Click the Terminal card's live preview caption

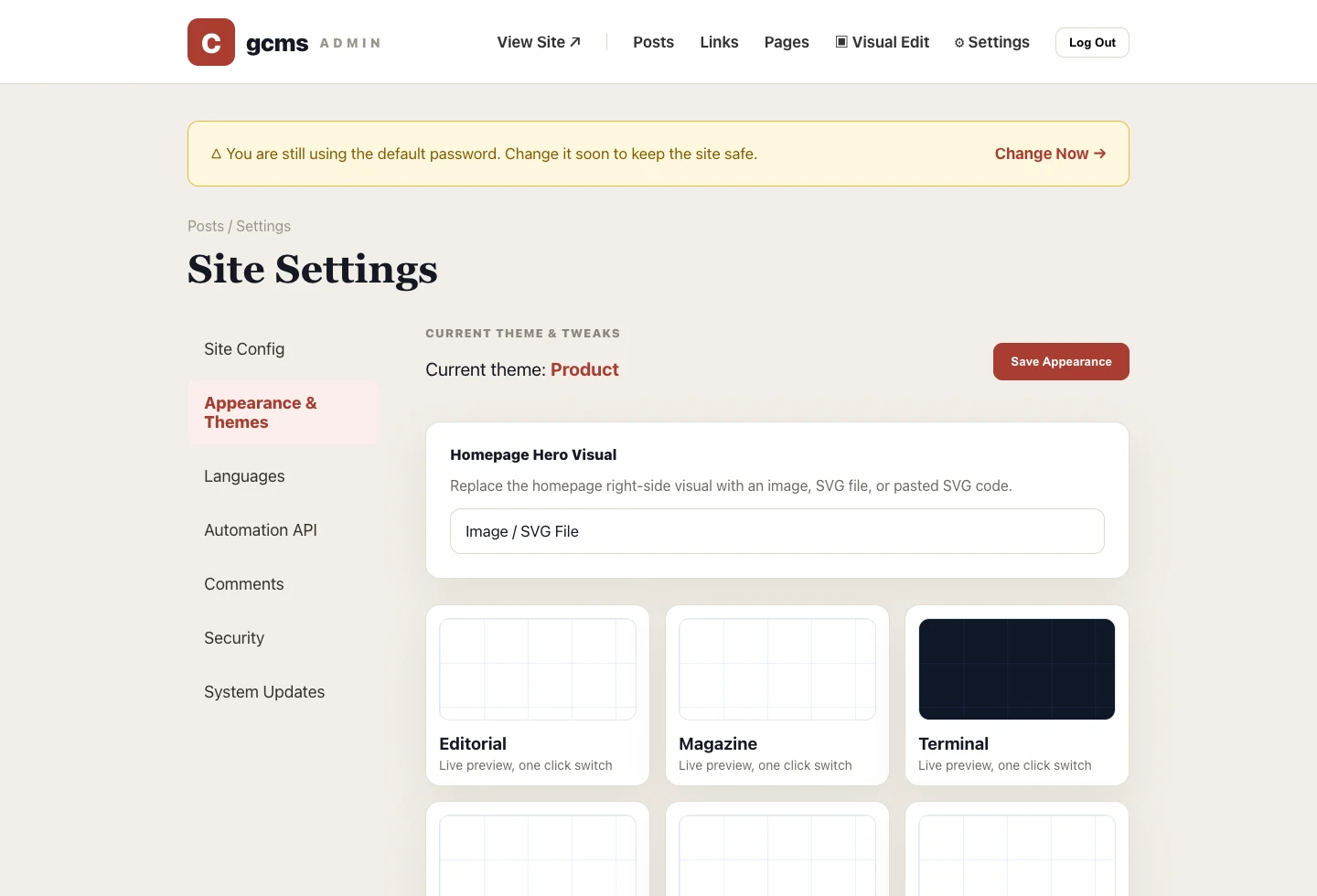click(x=1005, y=765)
